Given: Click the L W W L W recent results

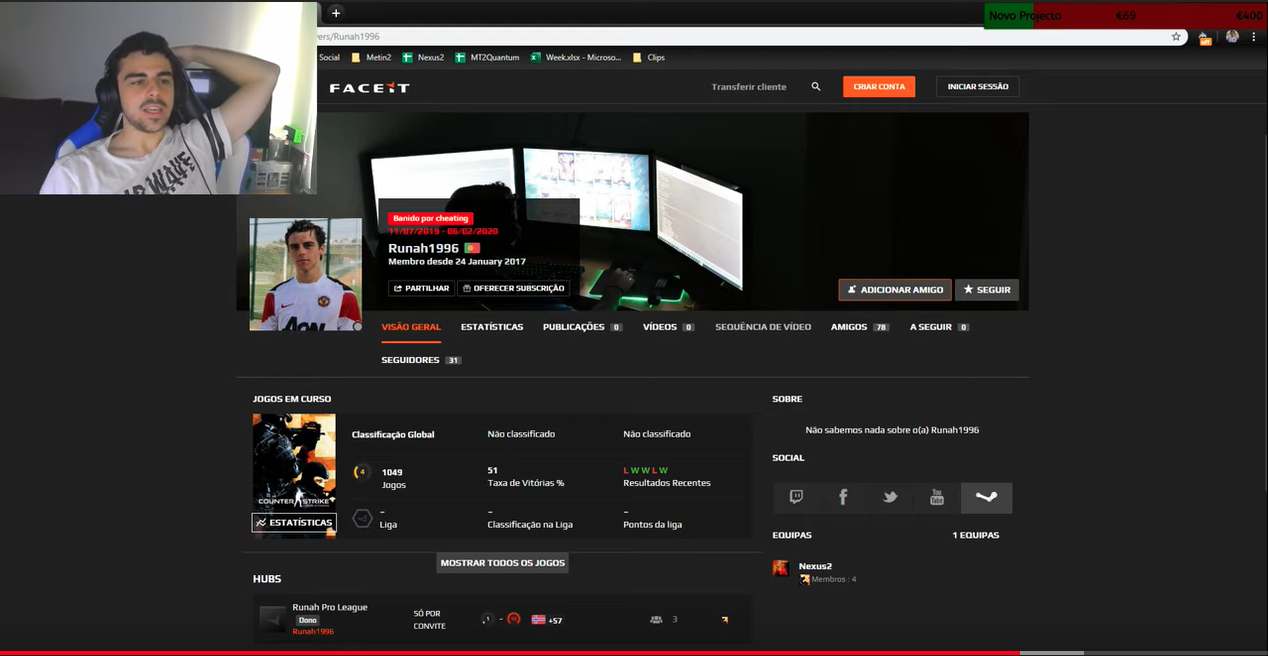Looking at the screenshot, I should click(x=645, y=470).
